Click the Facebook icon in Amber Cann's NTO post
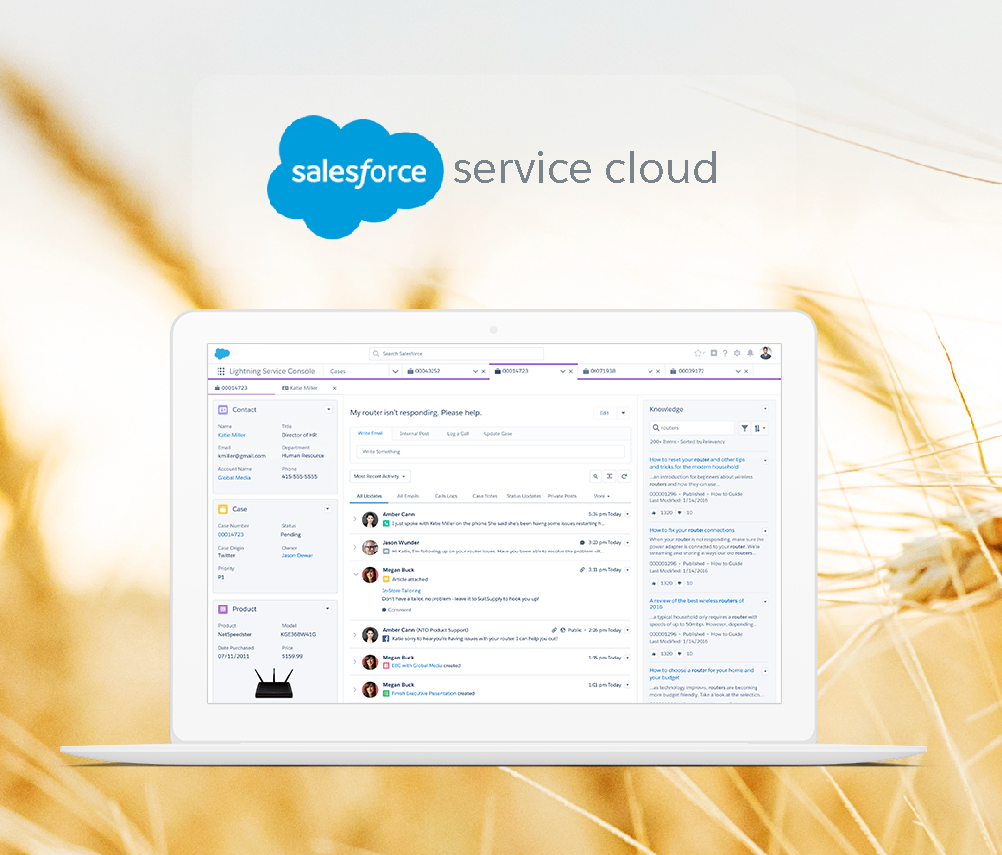The height and width of the screenshot is (855, 1002). click(386, 638)
